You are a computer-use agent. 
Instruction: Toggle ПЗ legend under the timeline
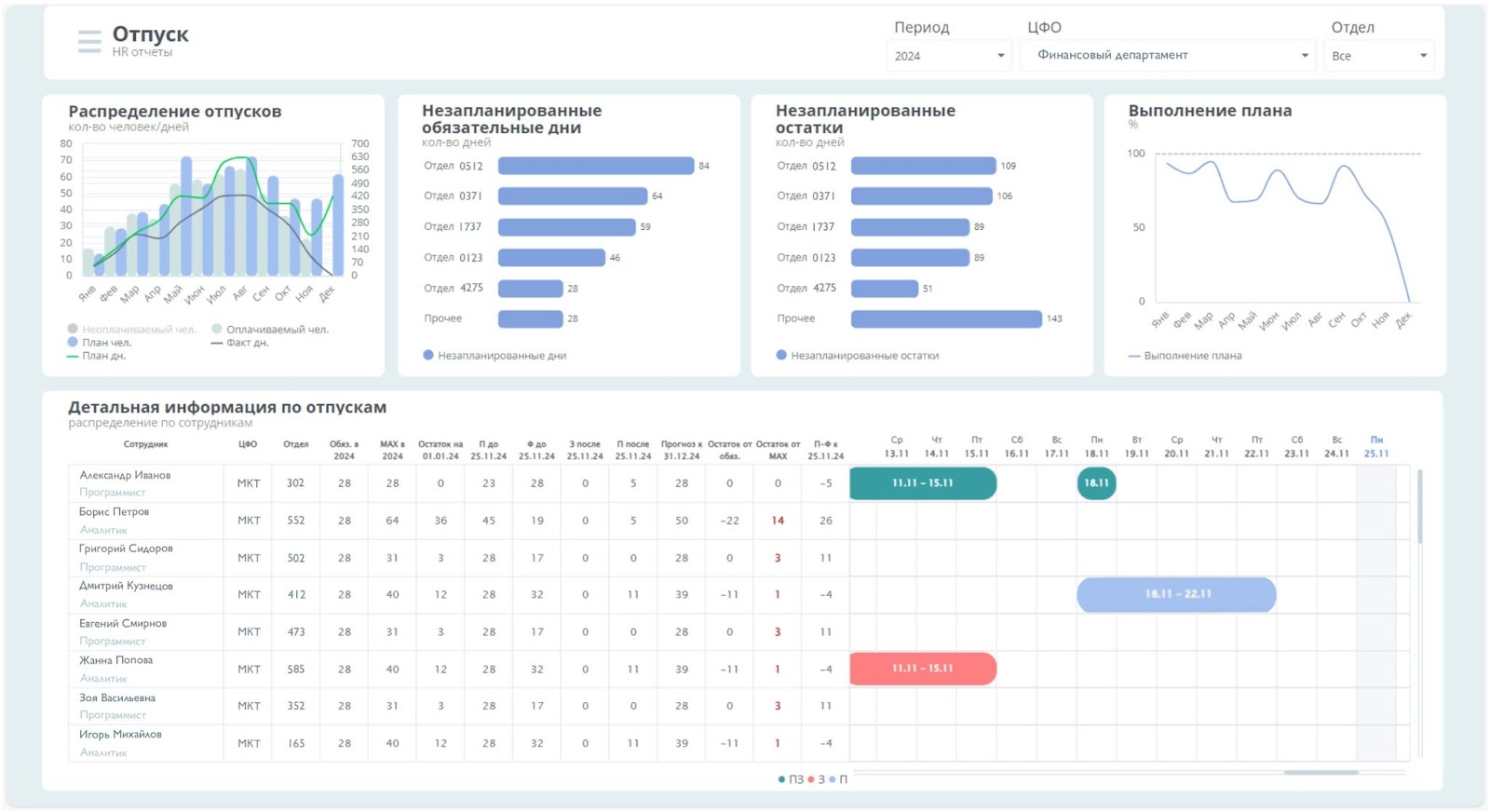791,779
